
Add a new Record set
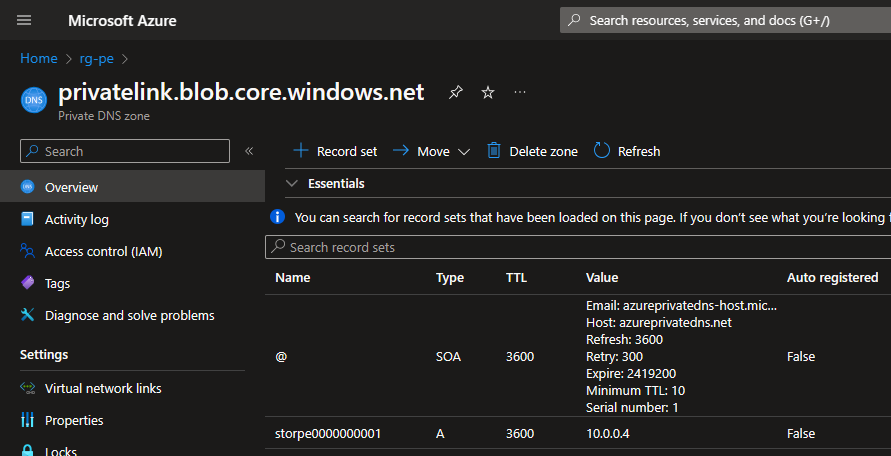[335, 151]
